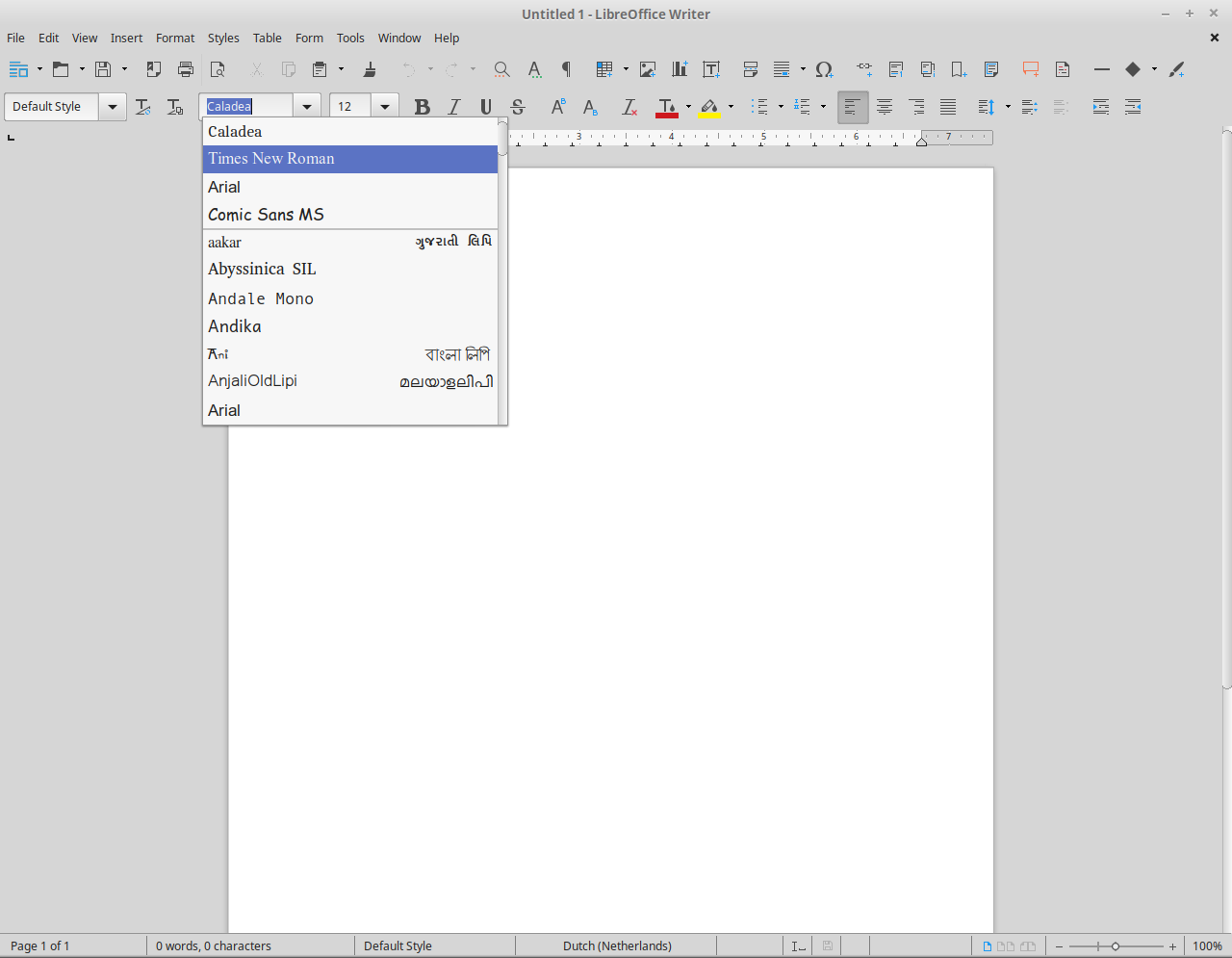
Task: Toggle Italic formatting
Action: (453, 107)
